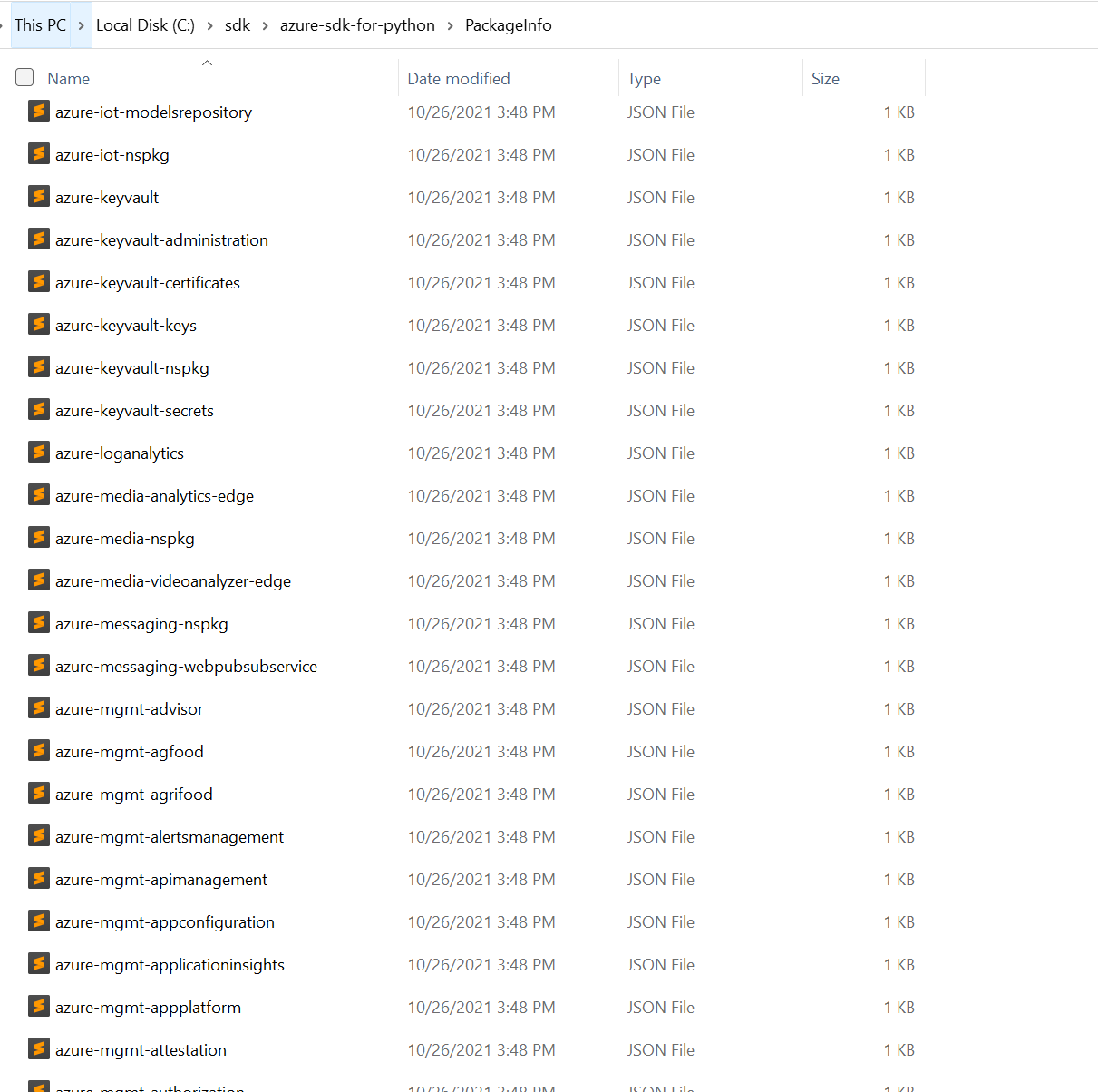Click JSON File type of azure-keyvault
Screen dimensions: 1098x1092
coord(661,198)
